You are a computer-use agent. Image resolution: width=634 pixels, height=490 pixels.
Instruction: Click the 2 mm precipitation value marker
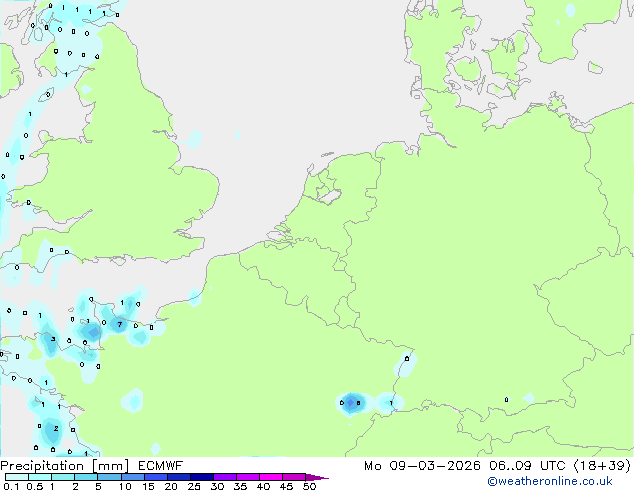[x=55, y=428]
